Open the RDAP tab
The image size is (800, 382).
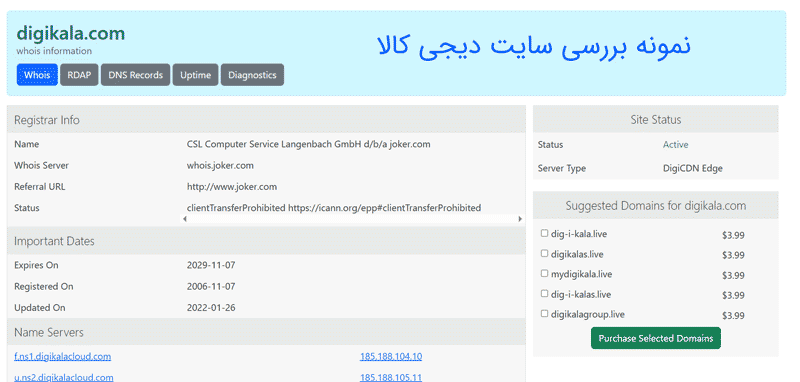point(79,75)
